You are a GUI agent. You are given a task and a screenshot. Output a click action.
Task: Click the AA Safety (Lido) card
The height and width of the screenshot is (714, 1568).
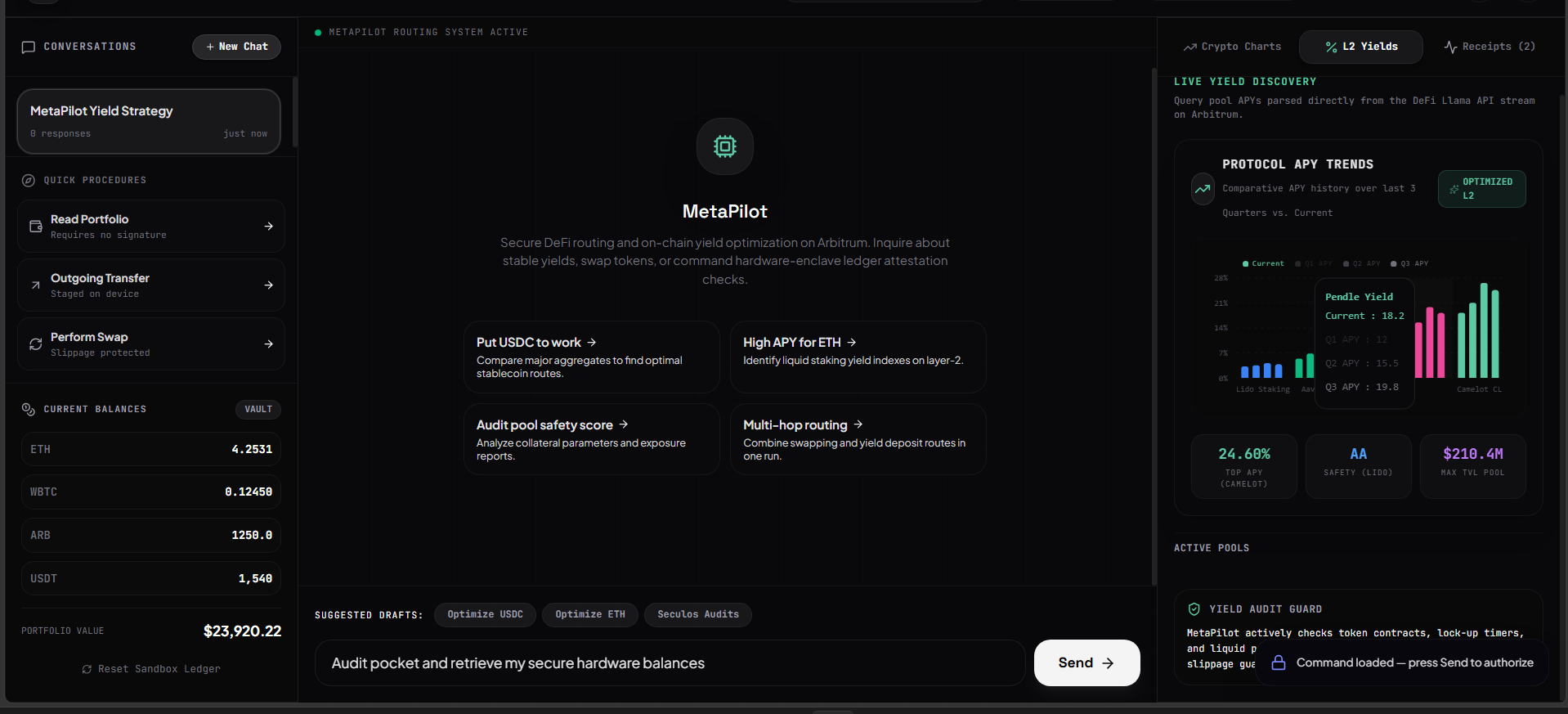click(x=1359, y=467)
